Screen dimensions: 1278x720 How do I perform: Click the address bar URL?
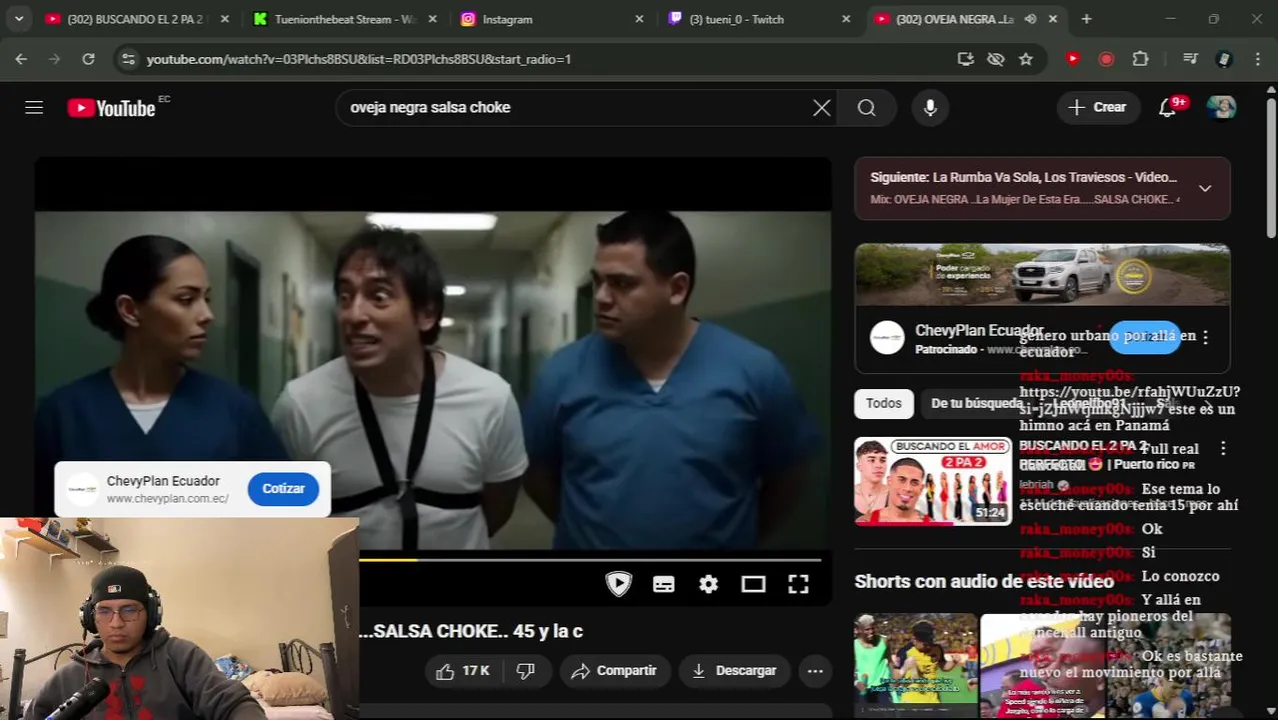pos(358,59)
